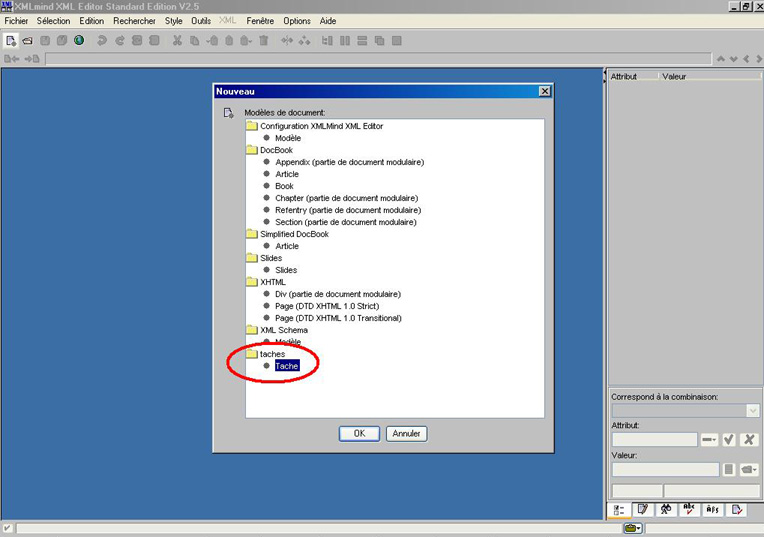This screenshot has width=764, height=537.
Task: Select the attributes checklist tab icon
Action: click(620, 510)
